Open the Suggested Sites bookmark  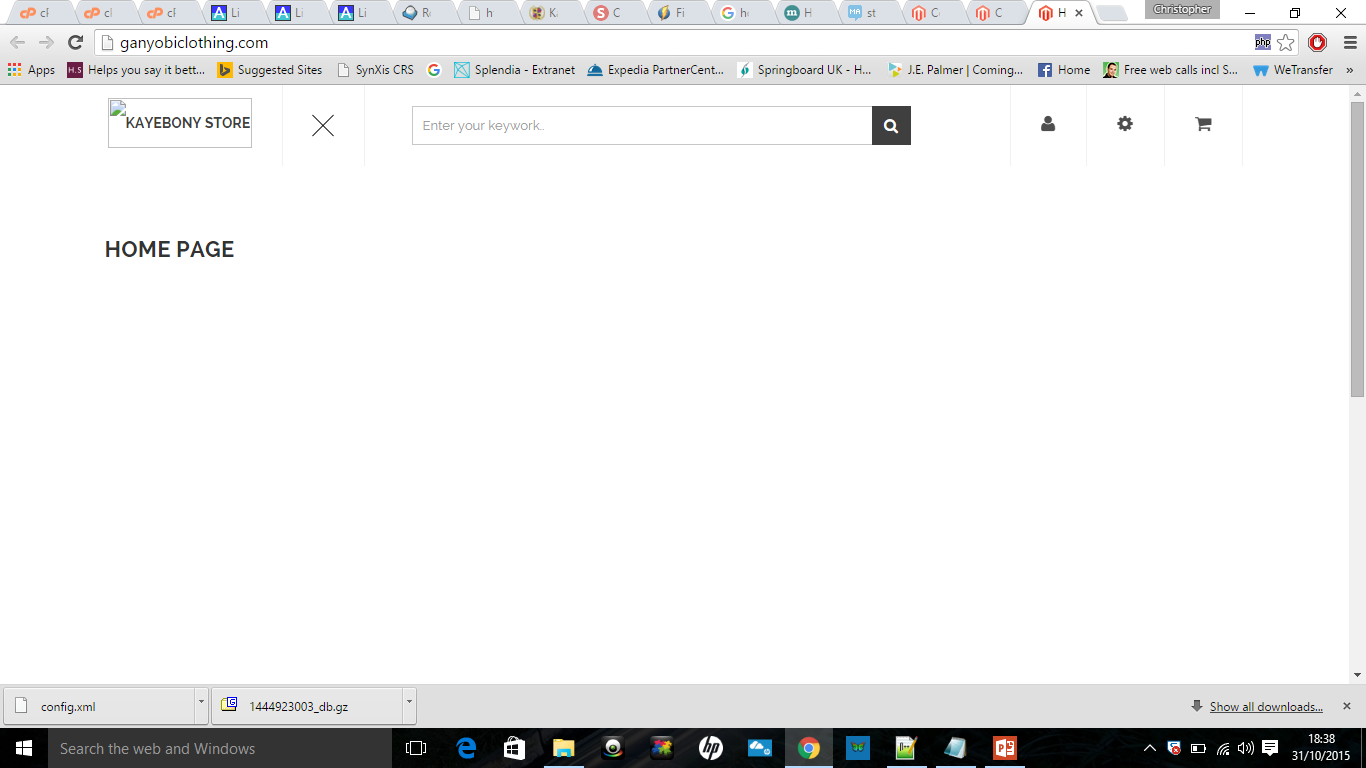pos(270,70)
